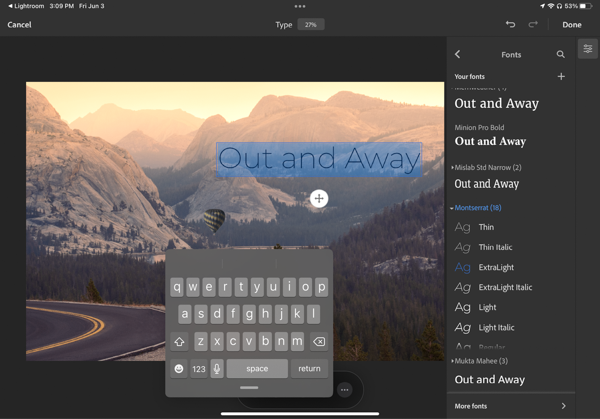
Task: Choose the Mukta Mahee font preview
Action: pos(490,379)
